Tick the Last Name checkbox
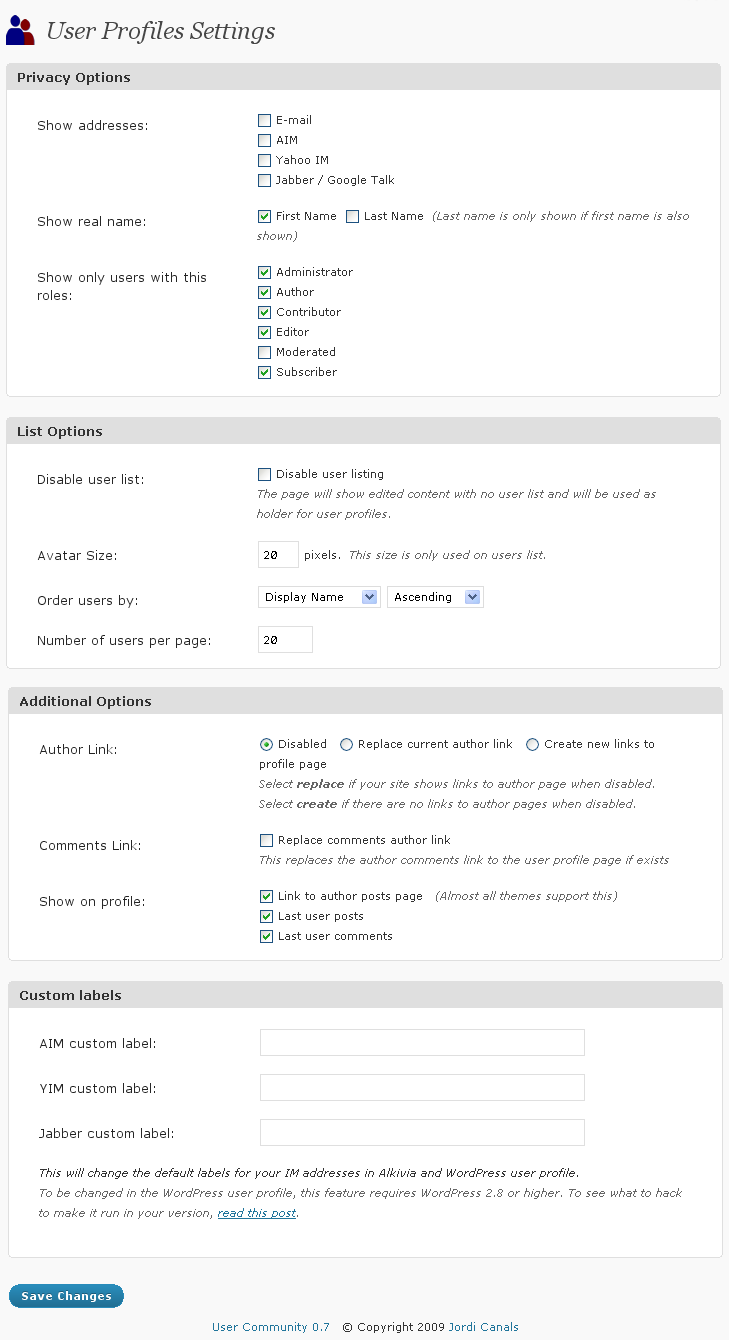 352,216
